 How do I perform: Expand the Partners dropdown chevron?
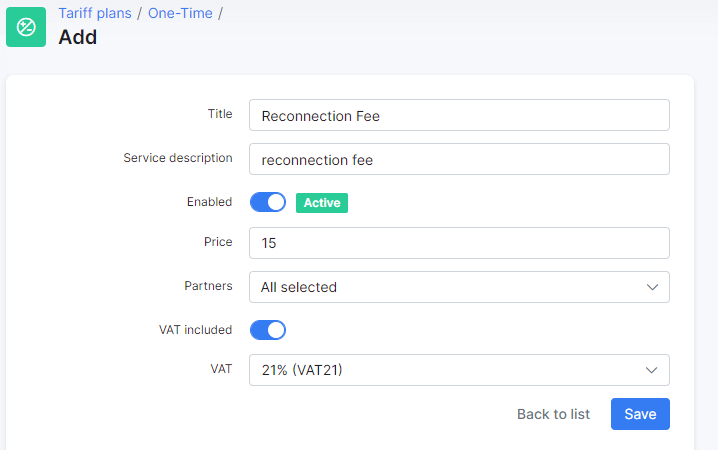point(652,287)
